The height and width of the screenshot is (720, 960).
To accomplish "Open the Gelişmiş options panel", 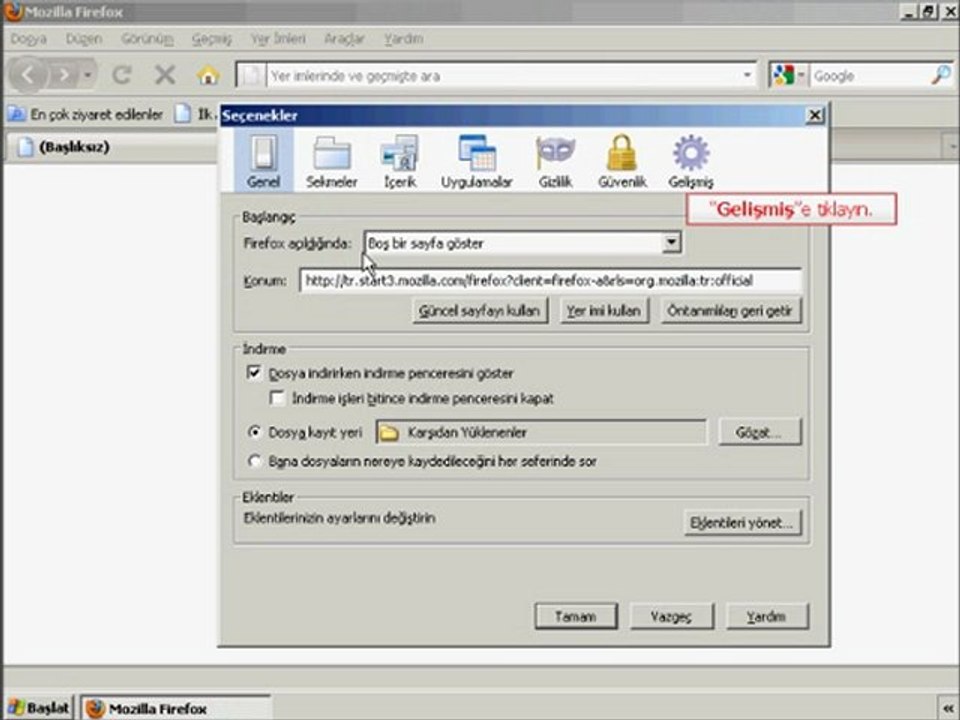I will 691,160.
